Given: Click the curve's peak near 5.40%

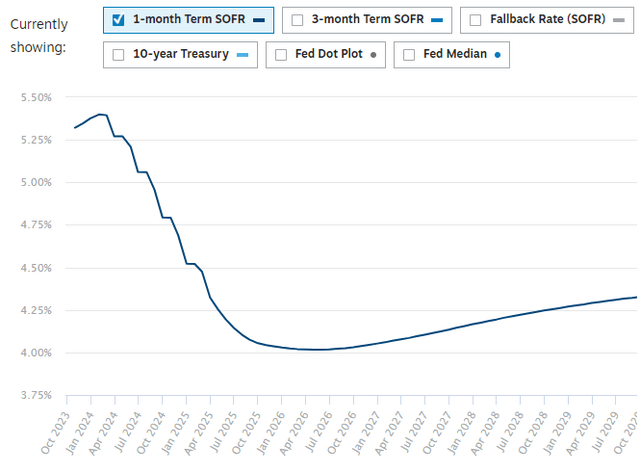Looking at the screenshot, I should [x=100, y=114].
